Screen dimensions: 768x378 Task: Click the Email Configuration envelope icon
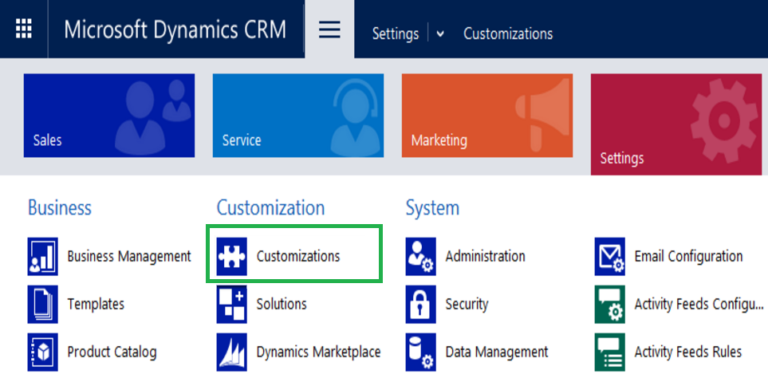610,257
